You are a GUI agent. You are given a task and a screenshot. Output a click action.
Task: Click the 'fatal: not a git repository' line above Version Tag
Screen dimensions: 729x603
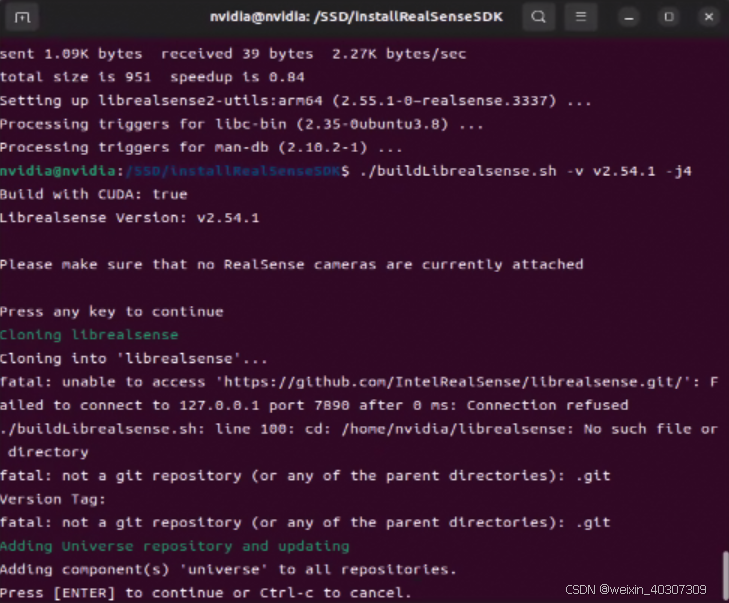coord(305,476)
